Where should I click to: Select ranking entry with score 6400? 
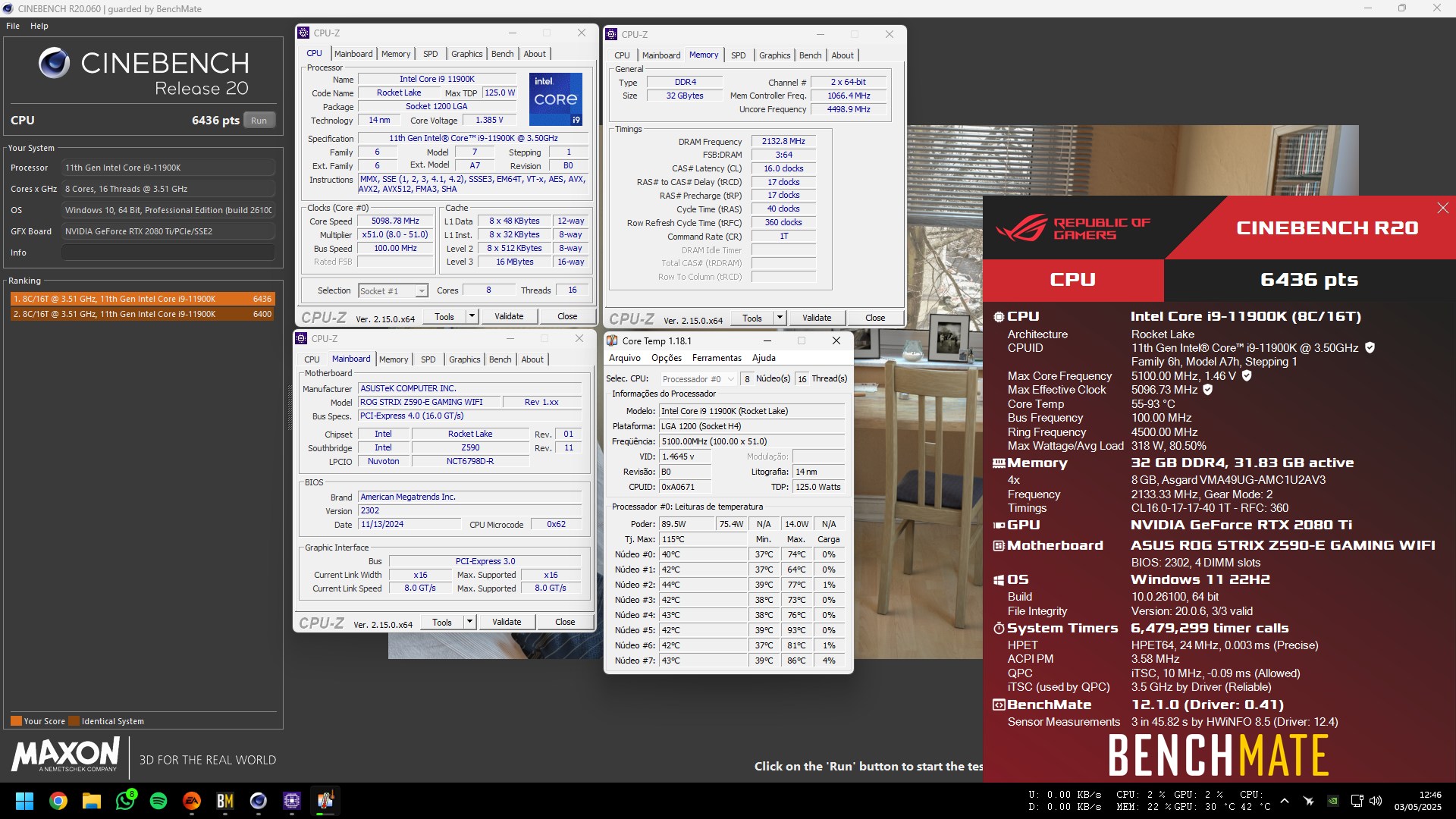coord(143,314)
